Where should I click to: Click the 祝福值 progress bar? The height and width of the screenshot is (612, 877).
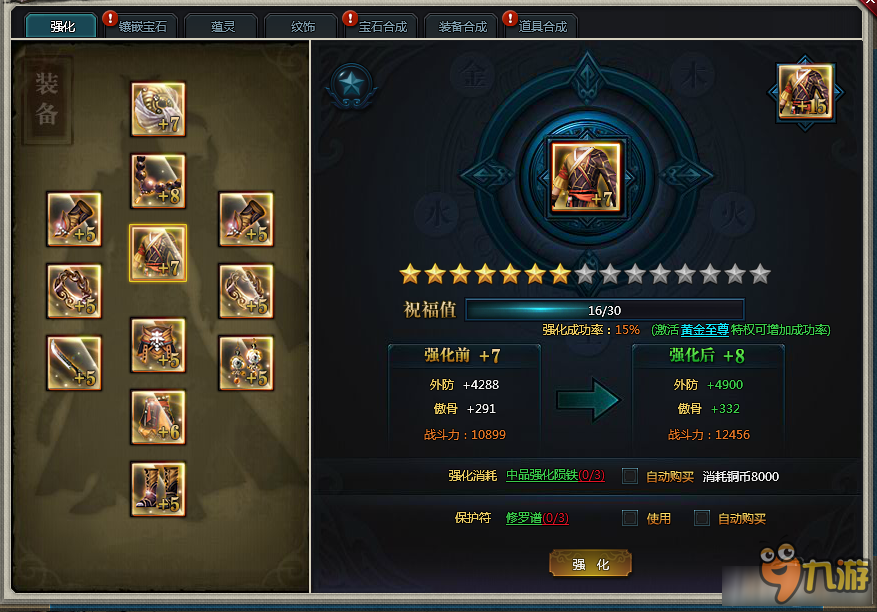605,310
